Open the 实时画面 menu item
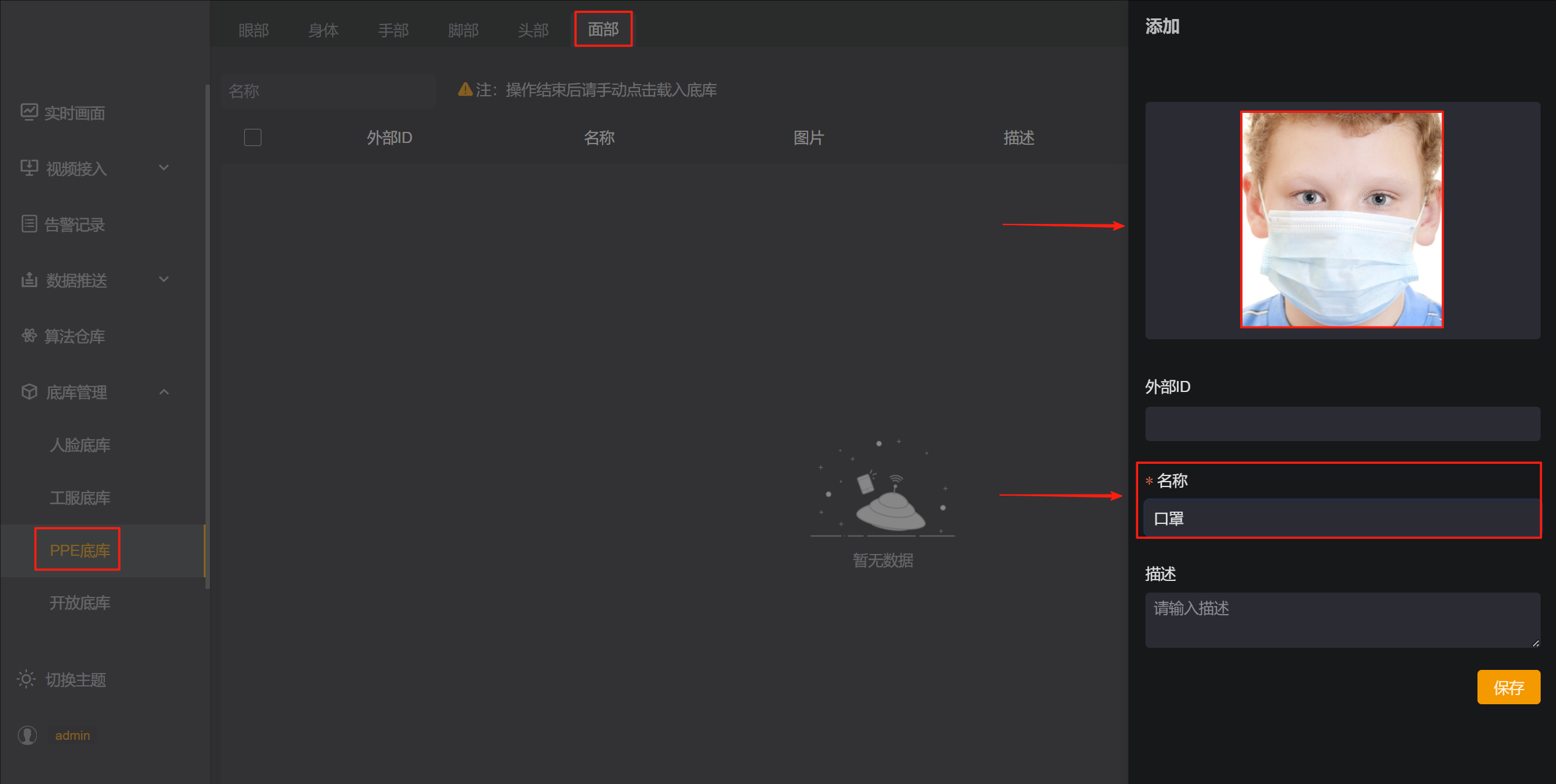The width and height of the screenshot is (1556, 784). point(75,113)
